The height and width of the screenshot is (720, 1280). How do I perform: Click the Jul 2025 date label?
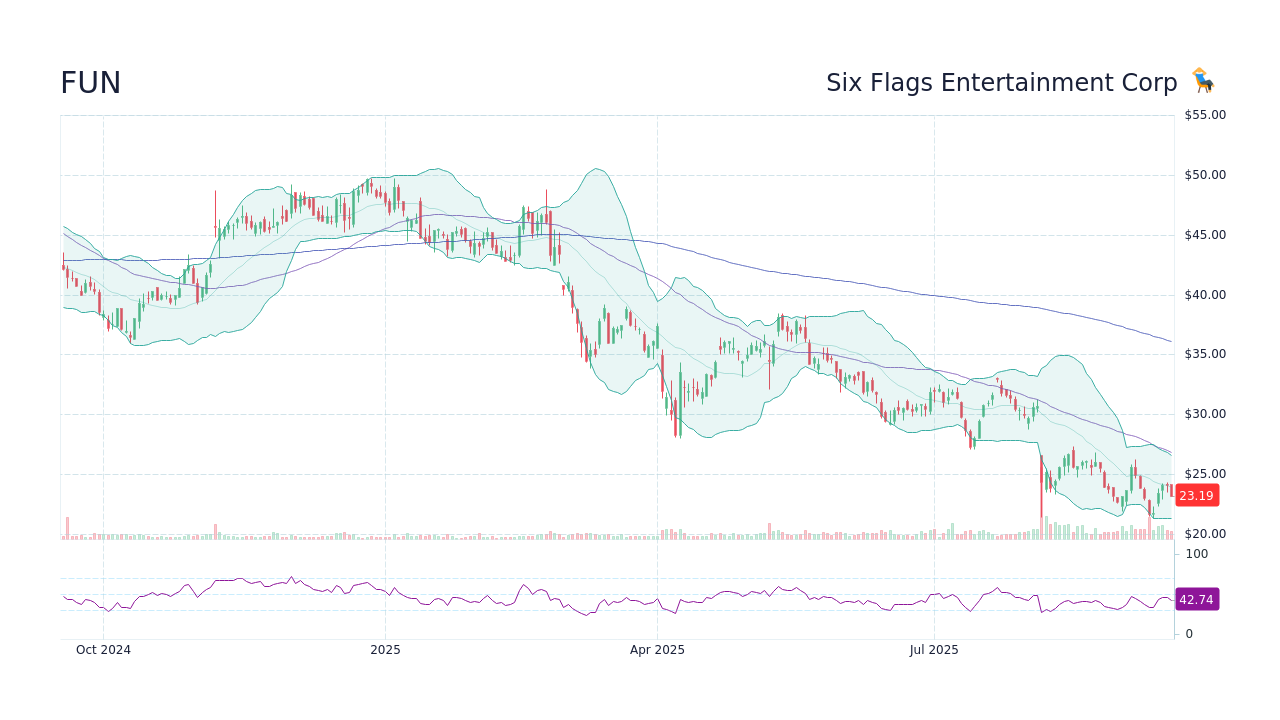pyautogui.click(x=934, y=650)
